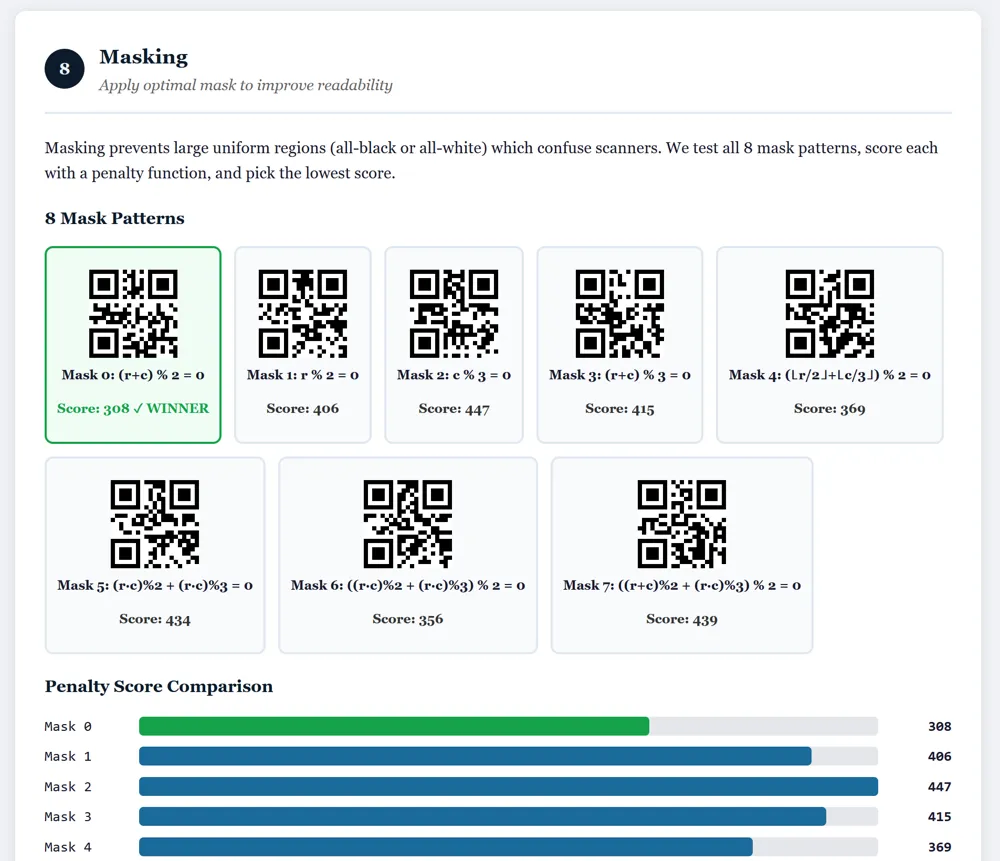Click the Mask 3 penalty bar

pos(483,816)
